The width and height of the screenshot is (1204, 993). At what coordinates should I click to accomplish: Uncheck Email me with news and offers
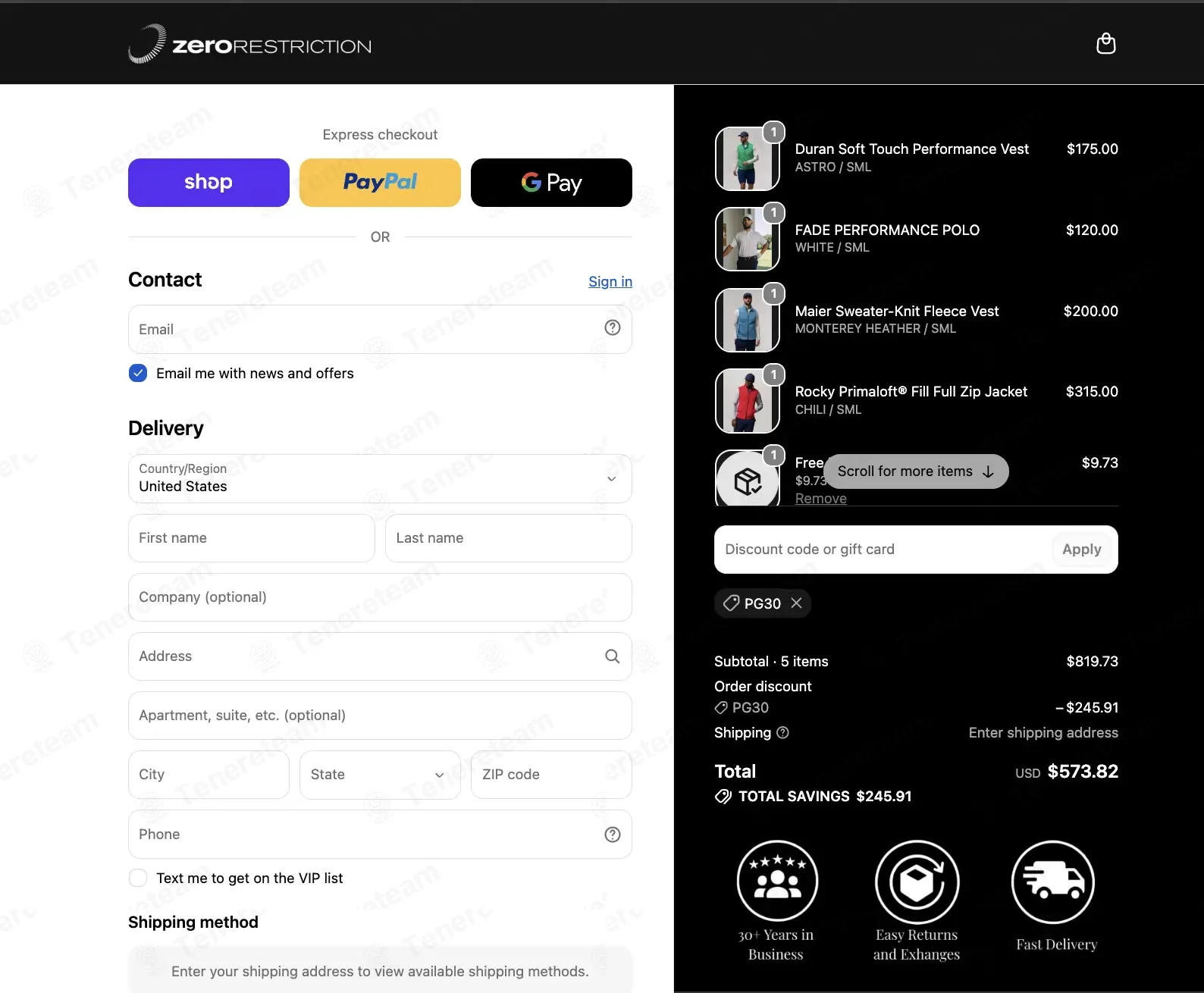coord(138,373)
